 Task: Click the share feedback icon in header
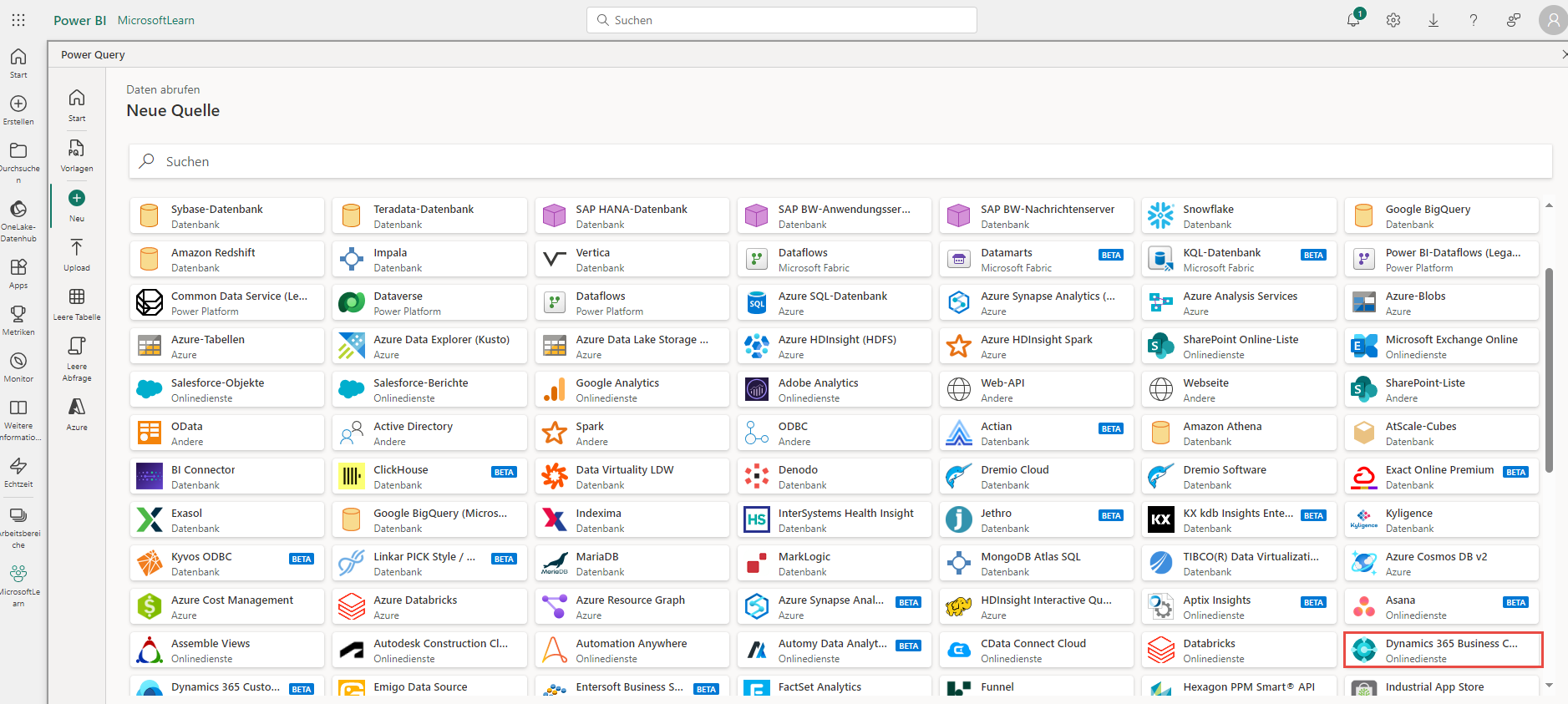coord(1514,20)
